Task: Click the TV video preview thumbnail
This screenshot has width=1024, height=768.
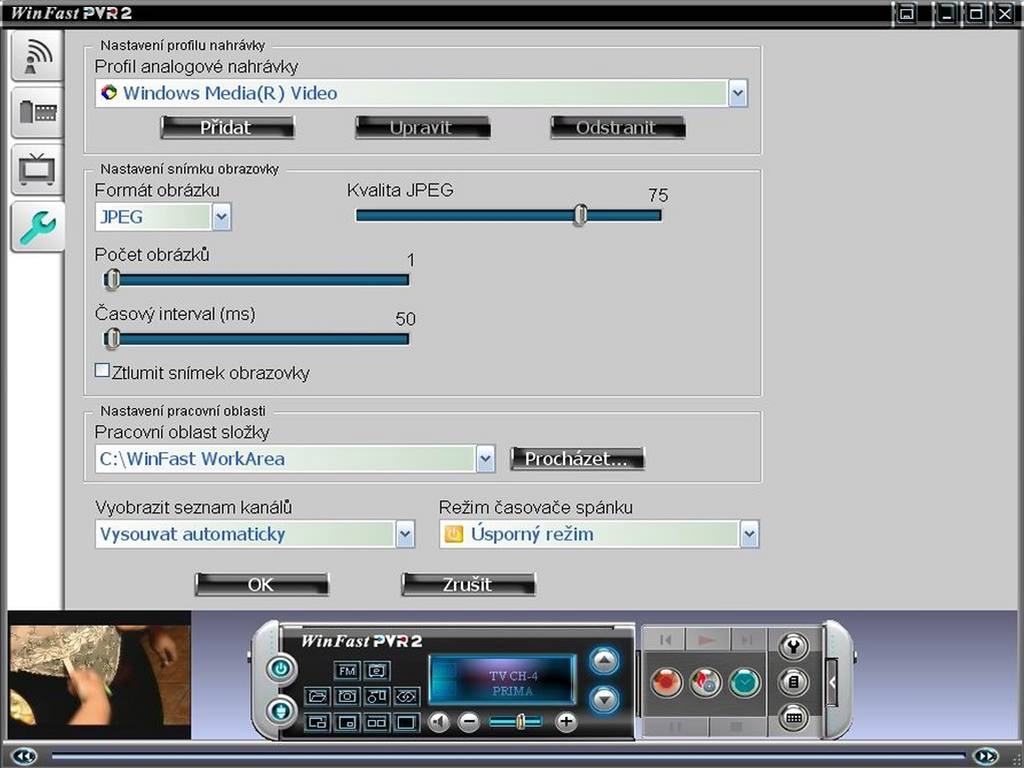Action: coord(99,675)
